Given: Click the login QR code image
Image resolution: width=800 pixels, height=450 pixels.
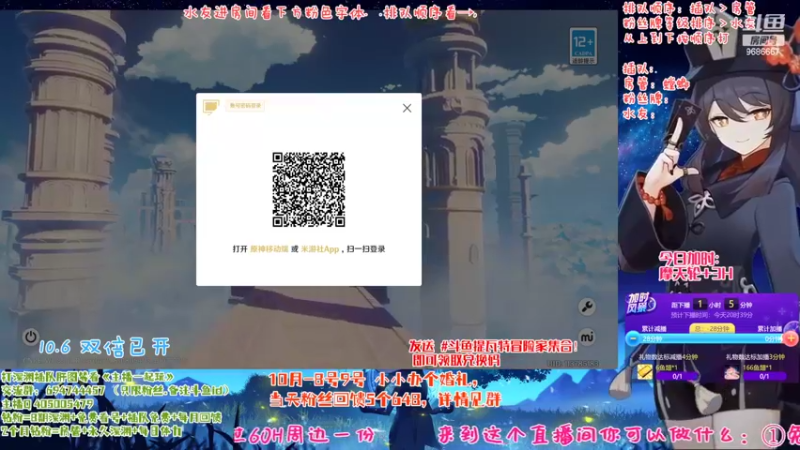Looking at the screenshot, I should (309, 189).
